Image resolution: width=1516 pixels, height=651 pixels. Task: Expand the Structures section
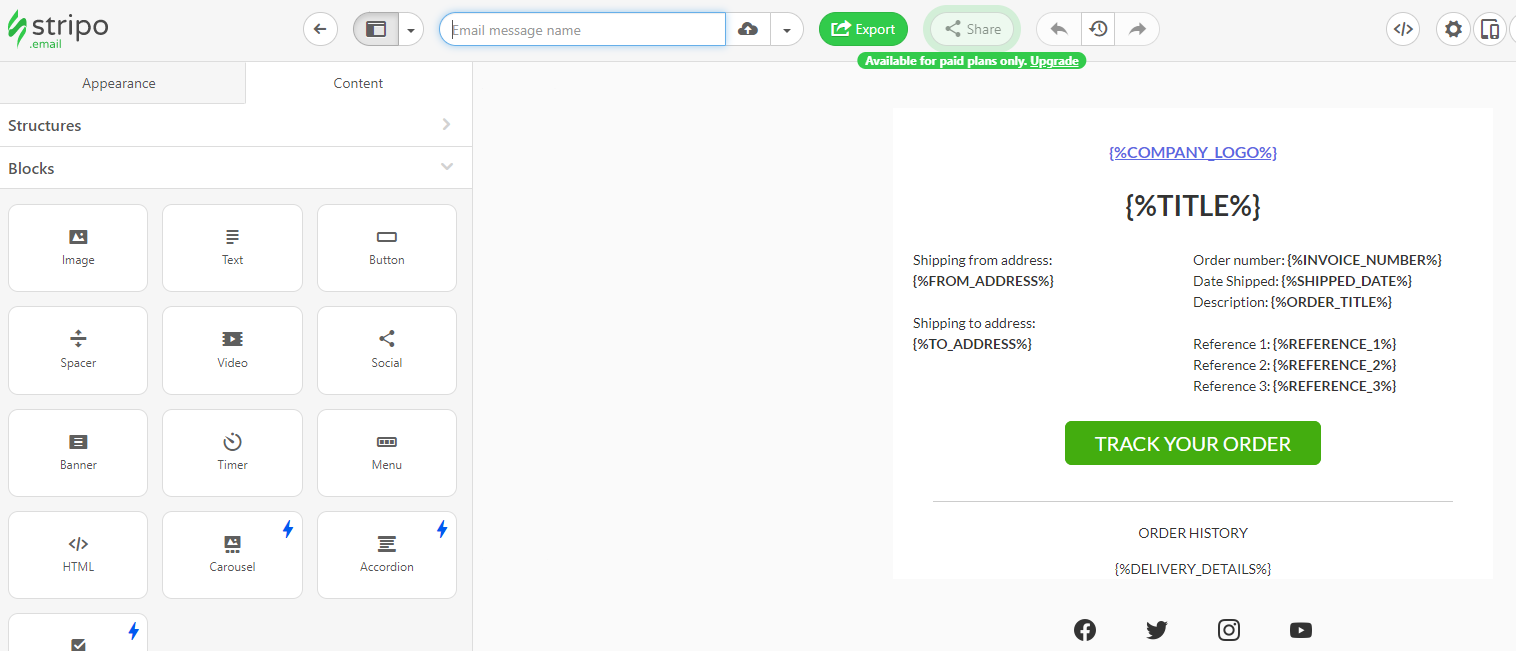point(236,125)
